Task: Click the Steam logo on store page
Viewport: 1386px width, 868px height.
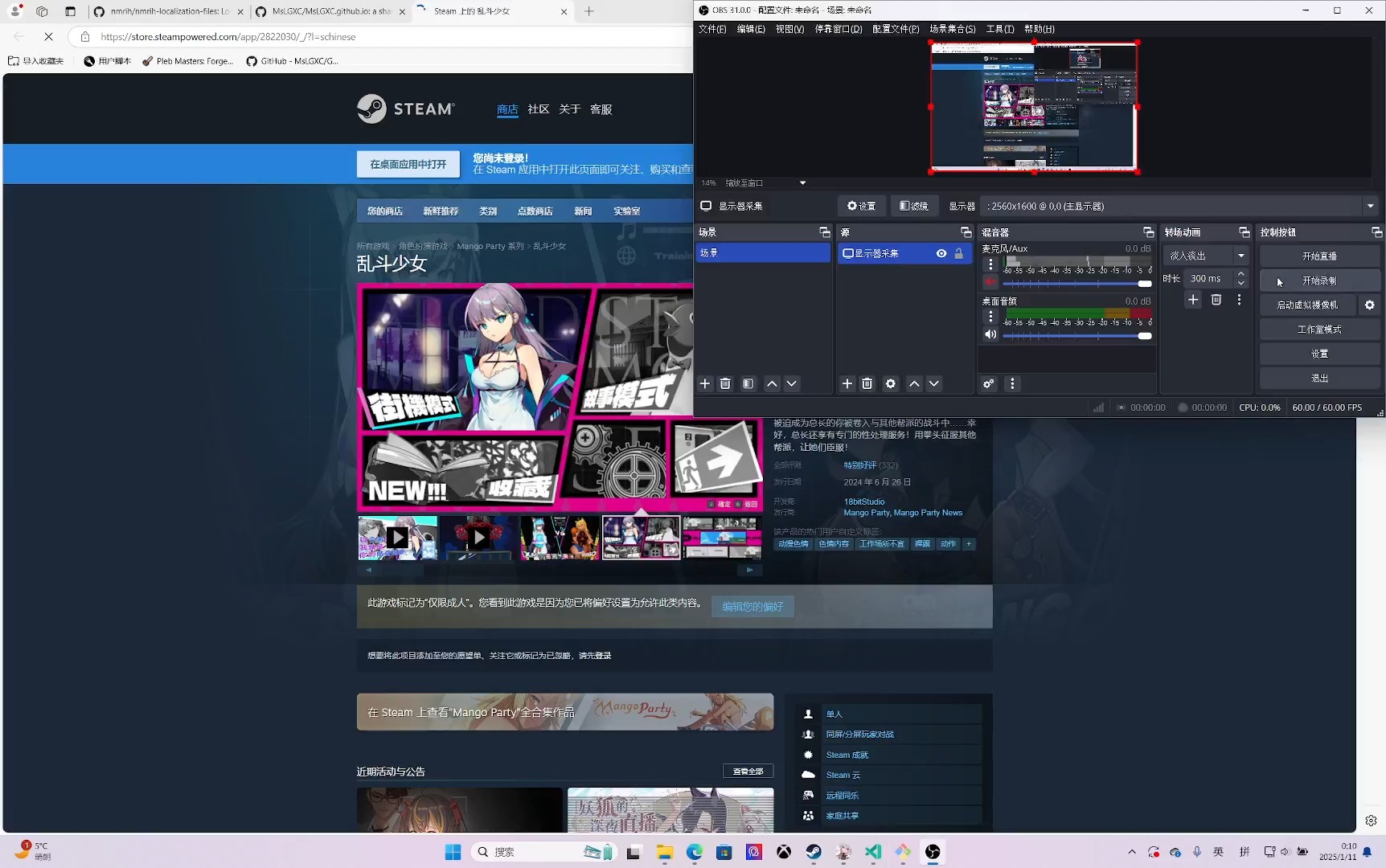Action: 406,108
